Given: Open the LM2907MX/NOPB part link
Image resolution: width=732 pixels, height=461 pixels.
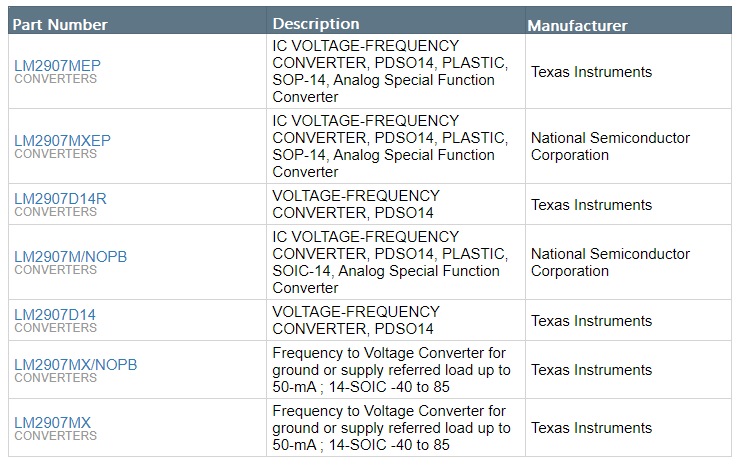Looking at the screenshot, I should pyautogui.click(x=75, y=364).
